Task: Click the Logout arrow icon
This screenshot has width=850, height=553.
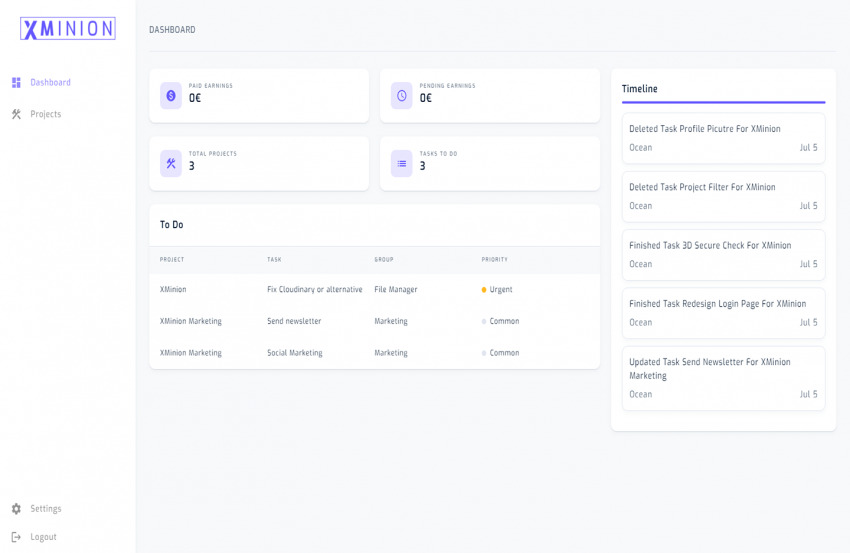Action: tap(16, 537)
